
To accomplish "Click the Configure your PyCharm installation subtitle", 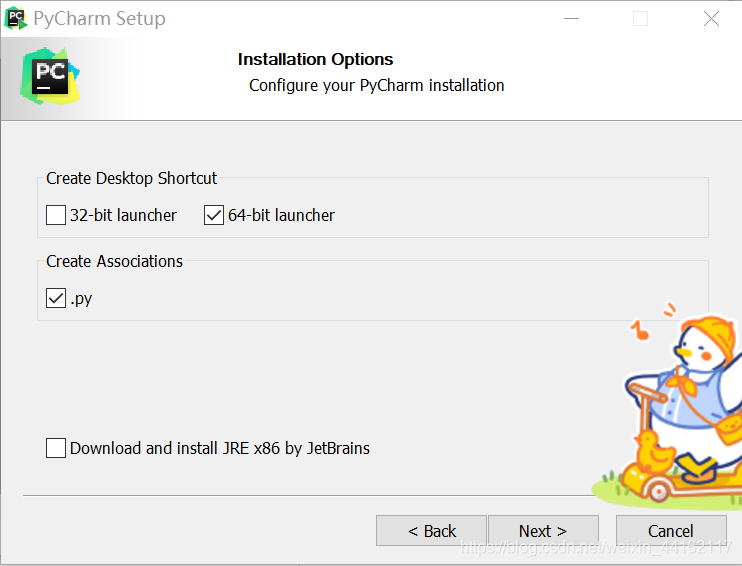I will tap(376, 85).
